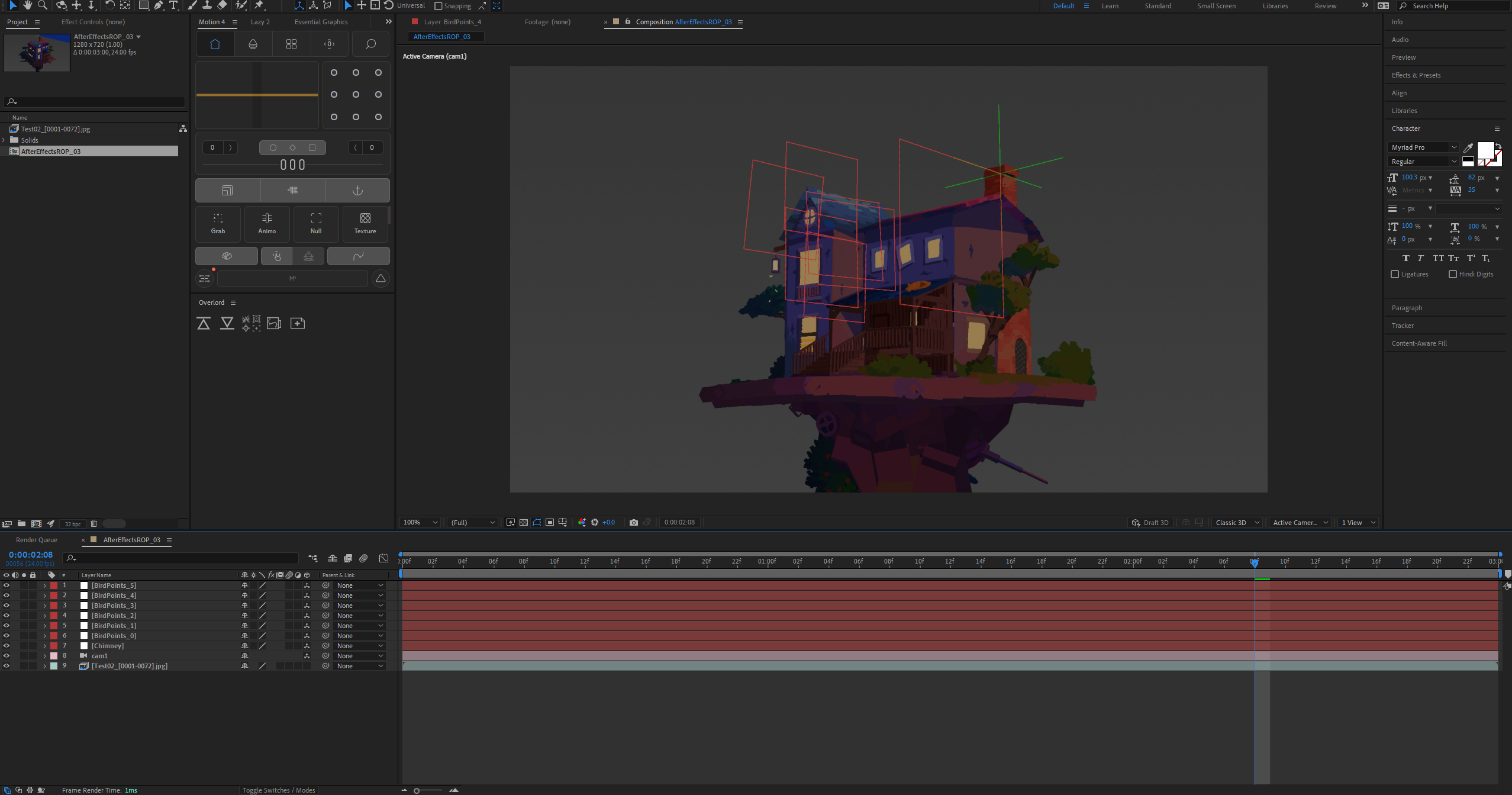
Task: Open the Active Camera view dropdown
Action: (1300, 523)
